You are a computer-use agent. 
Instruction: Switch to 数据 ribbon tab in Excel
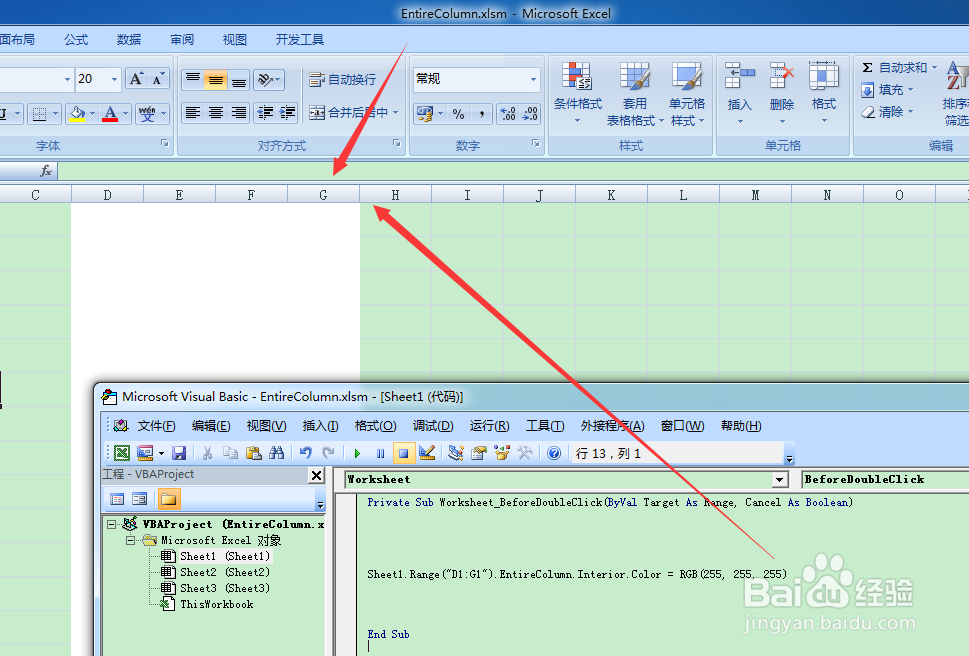click(x=129, y=40)
